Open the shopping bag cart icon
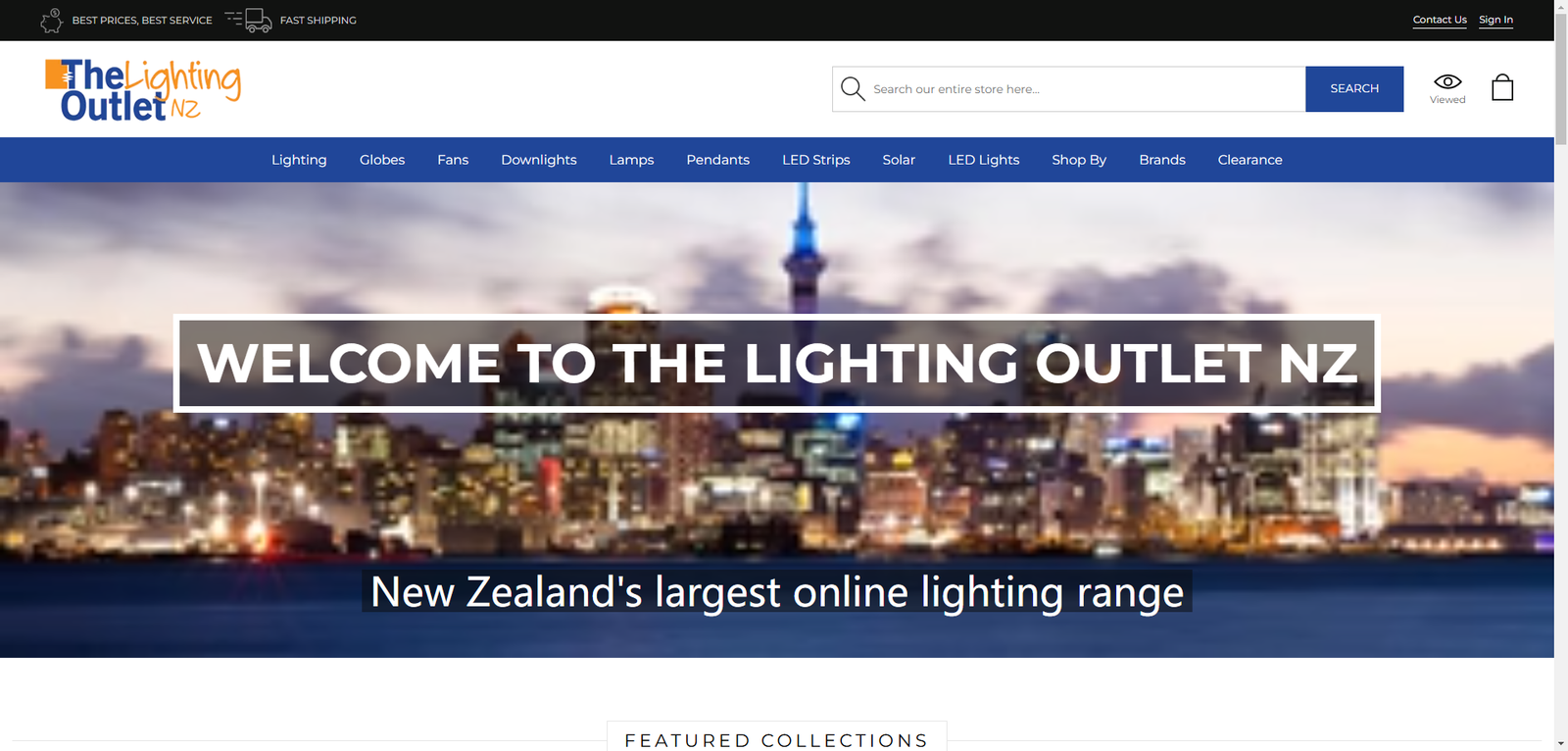The image size is (1568, 751). (x=1502, y=88)
